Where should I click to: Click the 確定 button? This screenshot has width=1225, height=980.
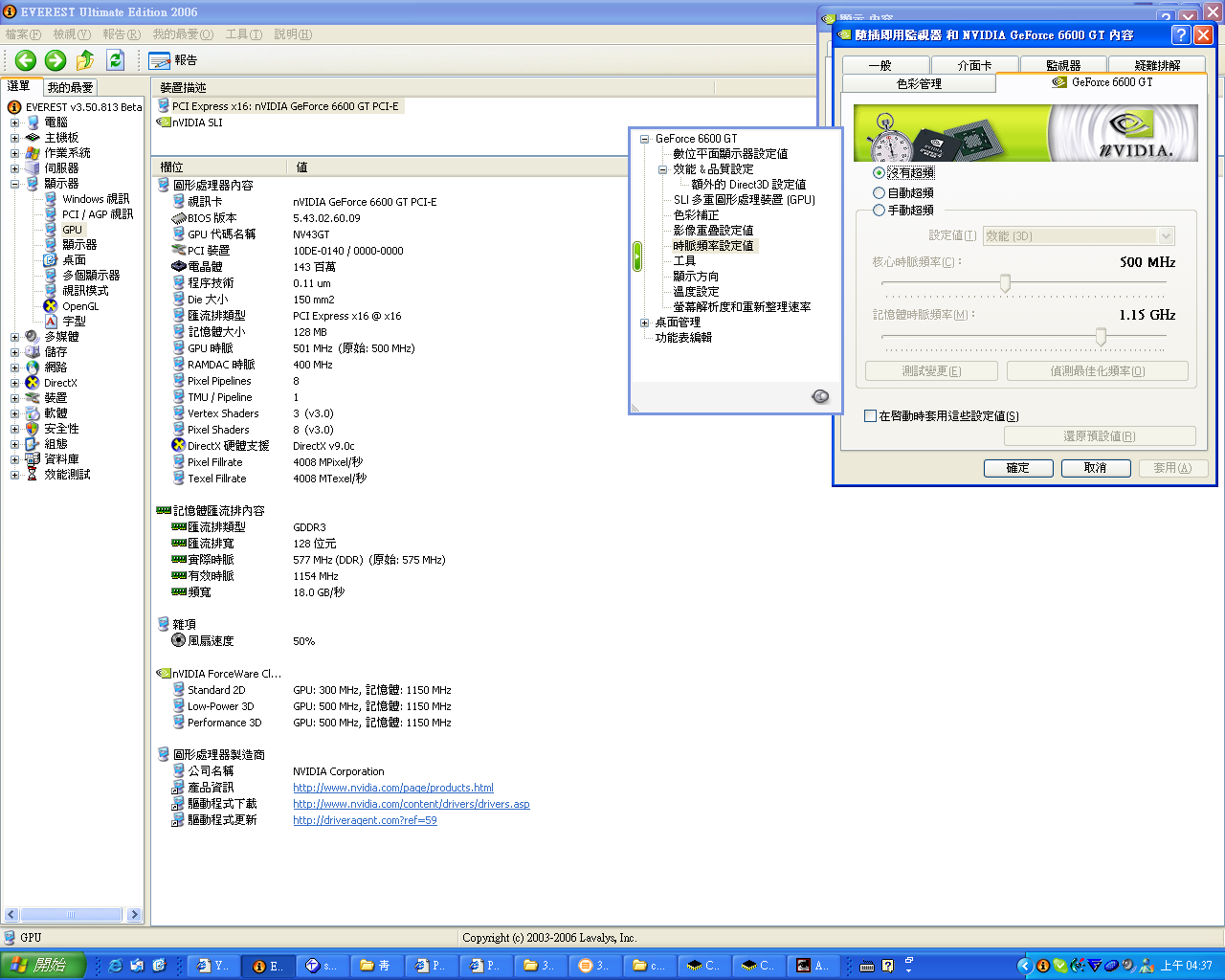(x=1017, y=468)
